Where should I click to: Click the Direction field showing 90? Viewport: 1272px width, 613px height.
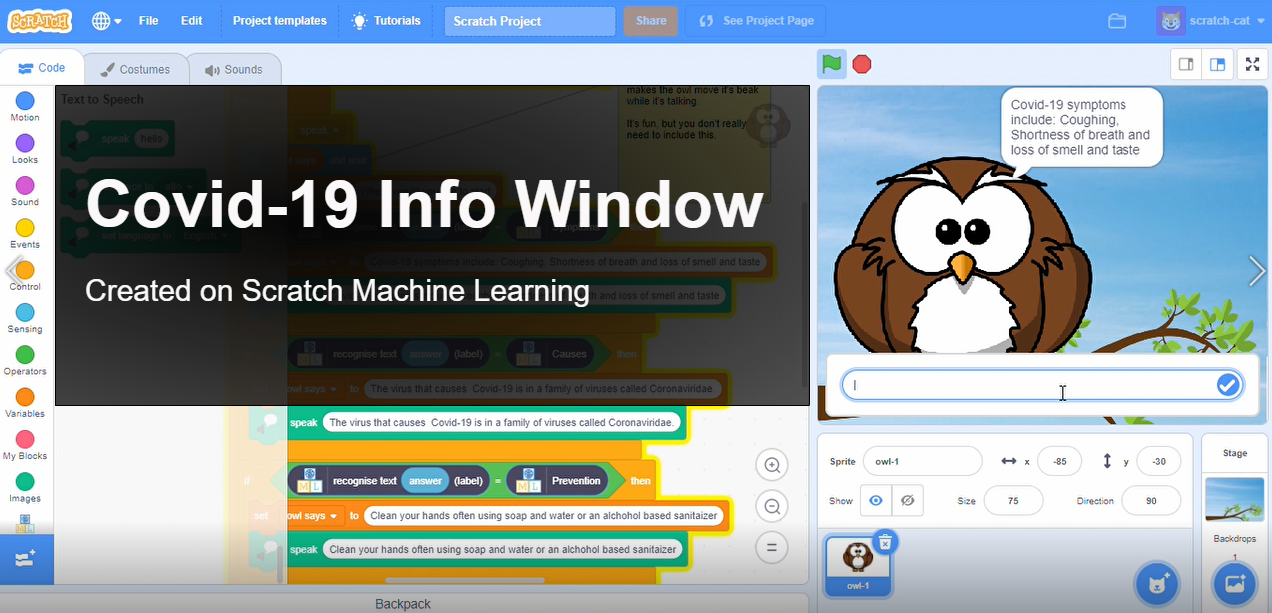pos(1151,500)
